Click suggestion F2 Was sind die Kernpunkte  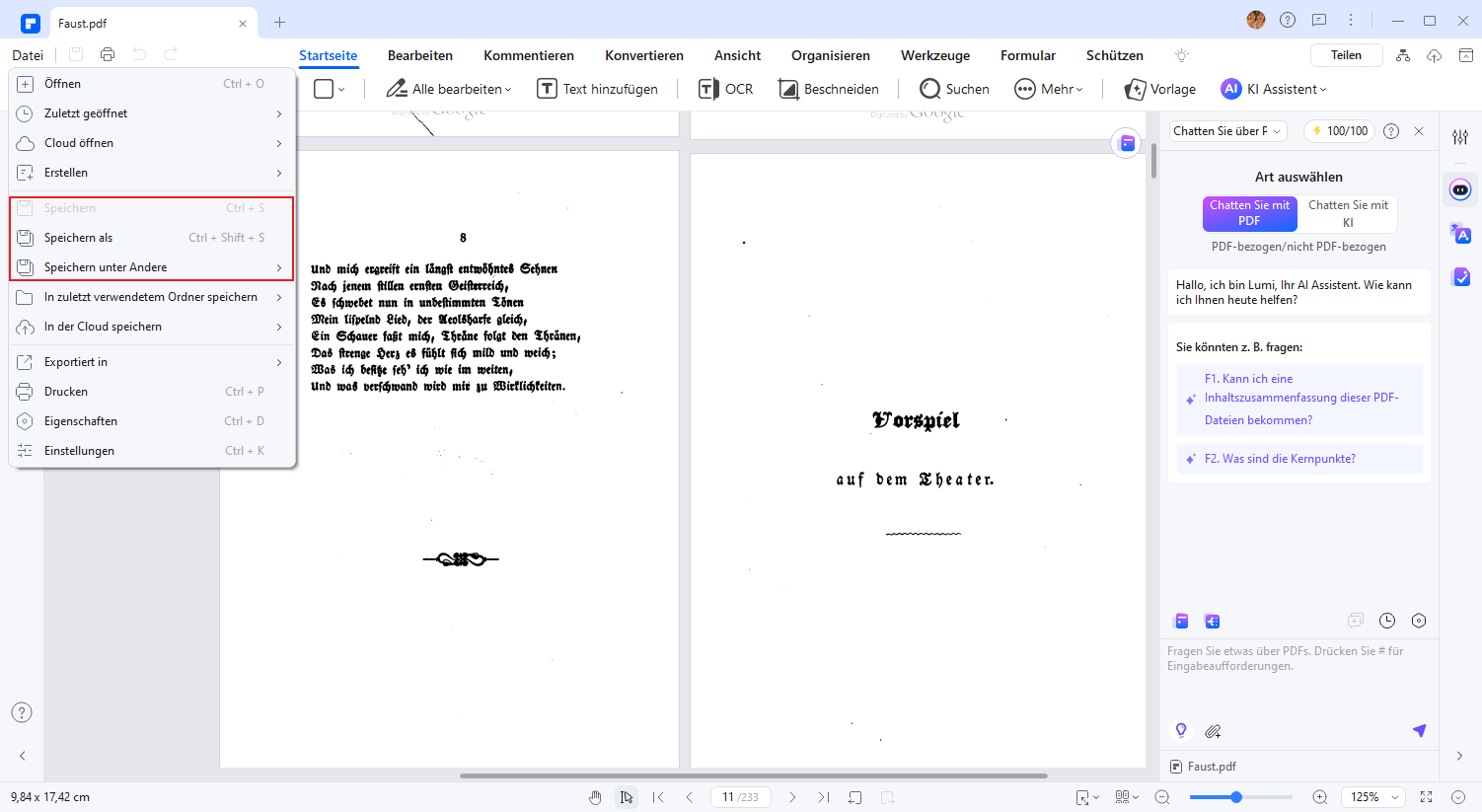tap(1300, 459)
